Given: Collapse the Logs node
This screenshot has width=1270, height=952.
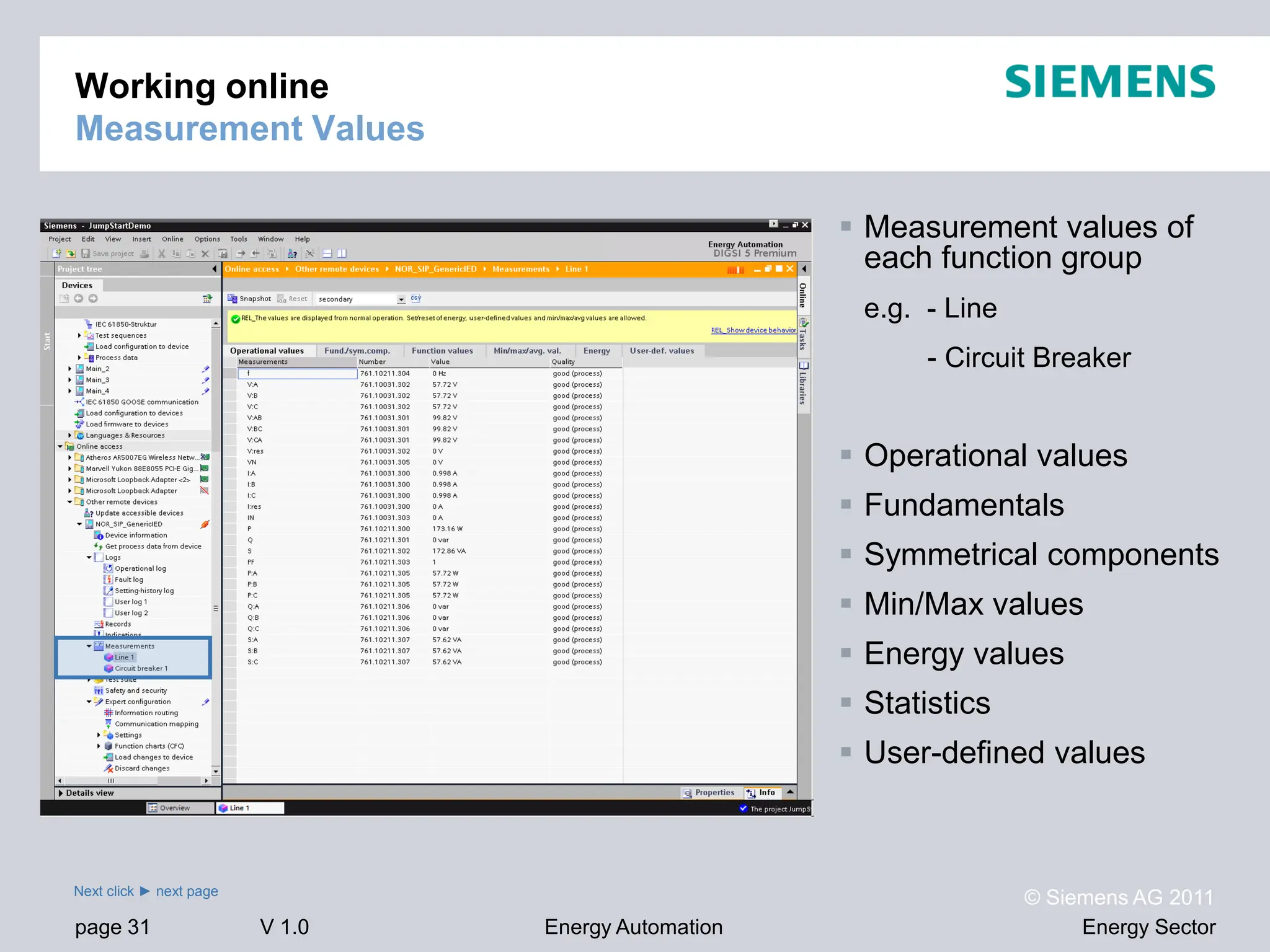Looking at the screenshot, I should (x=89, y=558).
